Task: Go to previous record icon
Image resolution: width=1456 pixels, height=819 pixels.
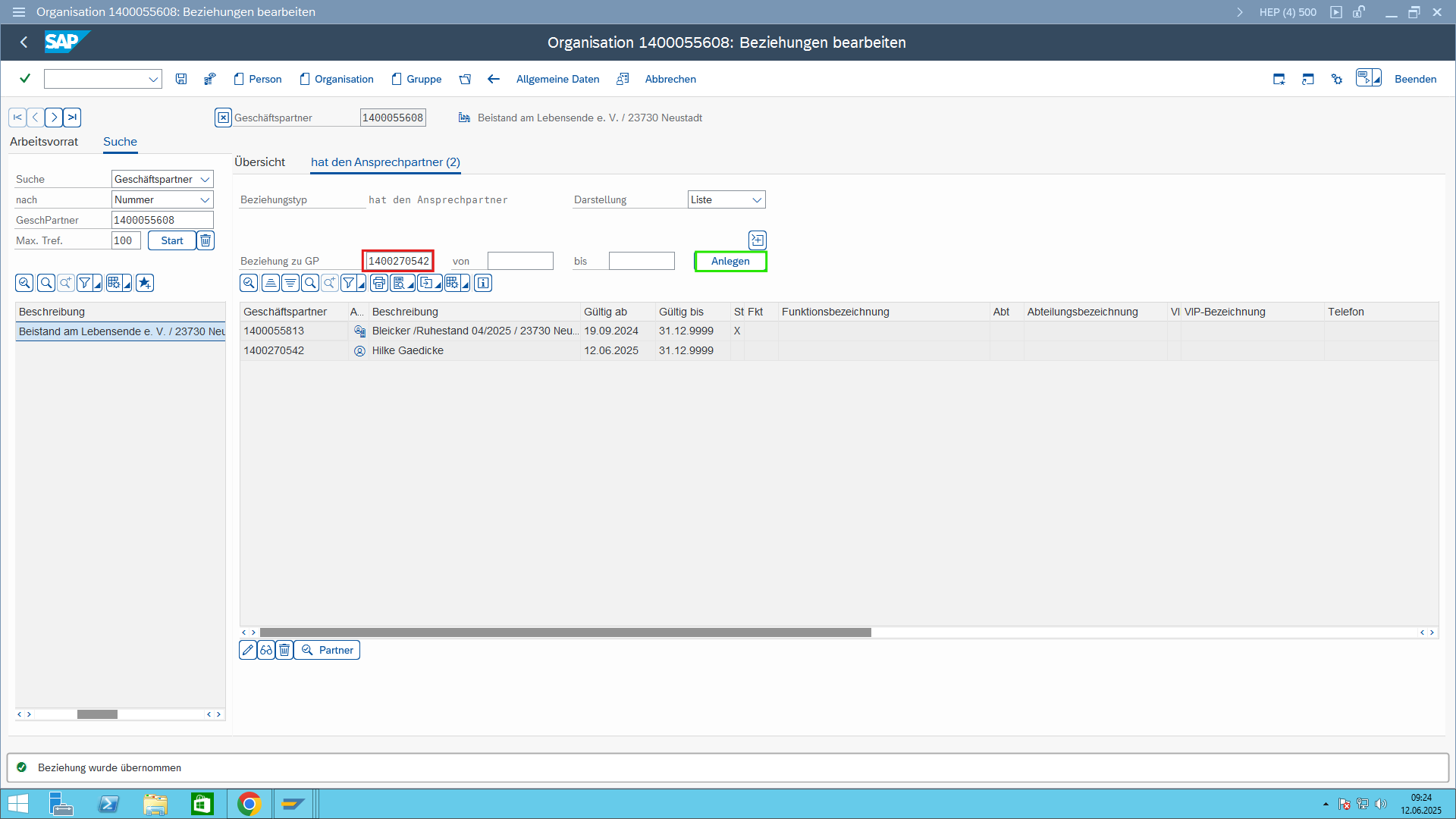Action: tap(36, 118)
